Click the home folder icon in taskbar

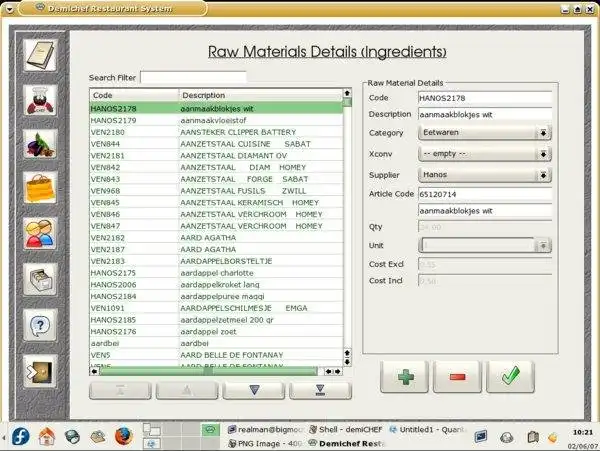(x=47, y=436)
